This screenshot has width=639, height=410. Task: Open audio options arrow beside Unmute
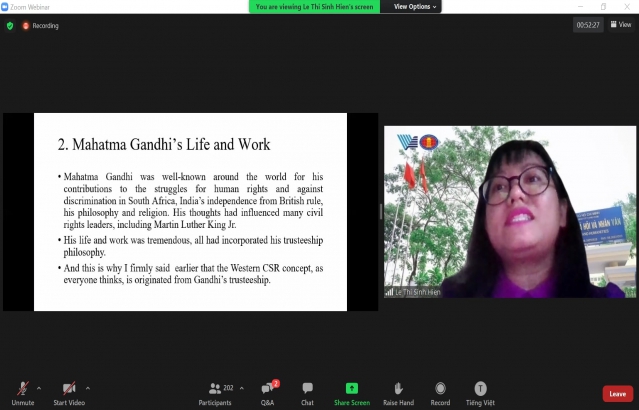39,388
